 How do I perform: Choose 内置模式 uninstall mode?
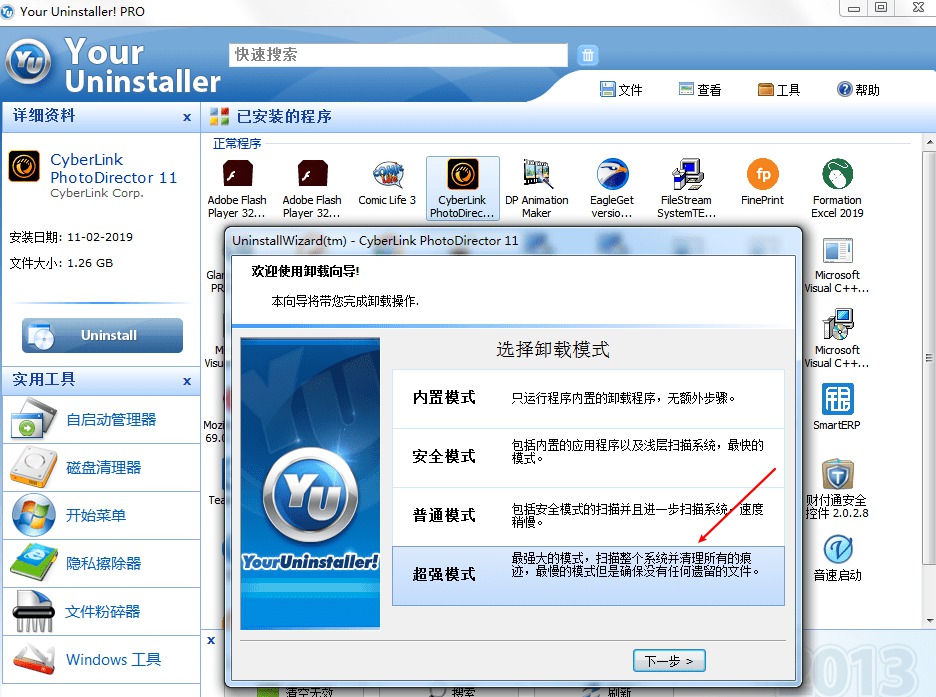(x=587, y=398)
